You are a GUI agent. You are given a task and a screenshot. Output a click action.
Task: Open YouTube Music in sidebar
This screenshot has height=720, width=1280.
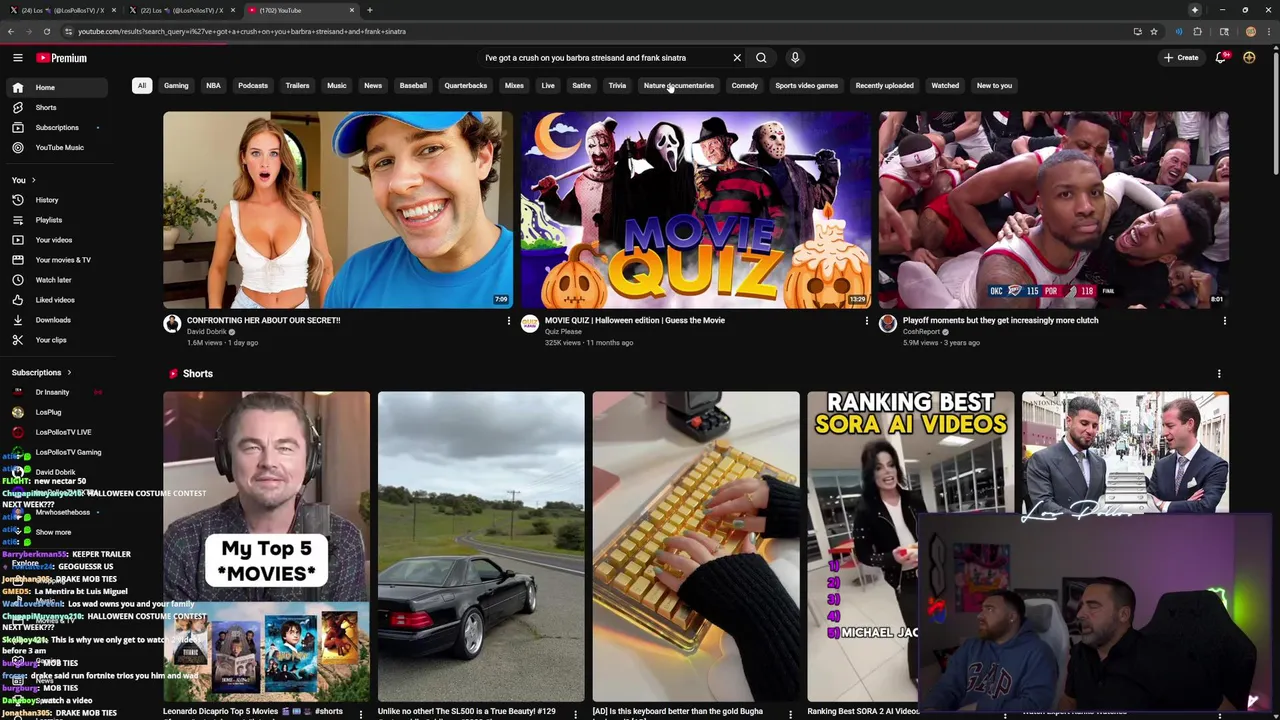(57, 147)
